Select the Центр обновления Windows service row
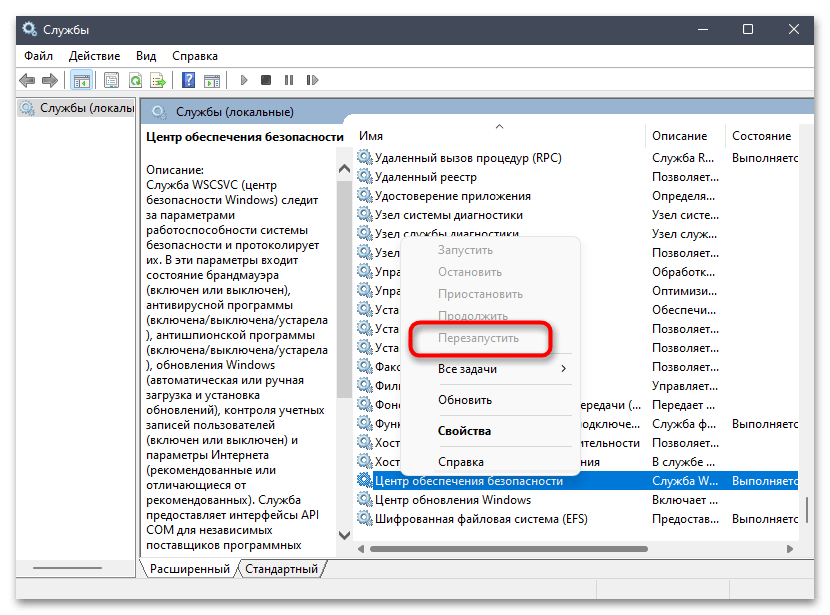Screen dimensions: 830x615 pyautogui.click(x=452, y=500)
